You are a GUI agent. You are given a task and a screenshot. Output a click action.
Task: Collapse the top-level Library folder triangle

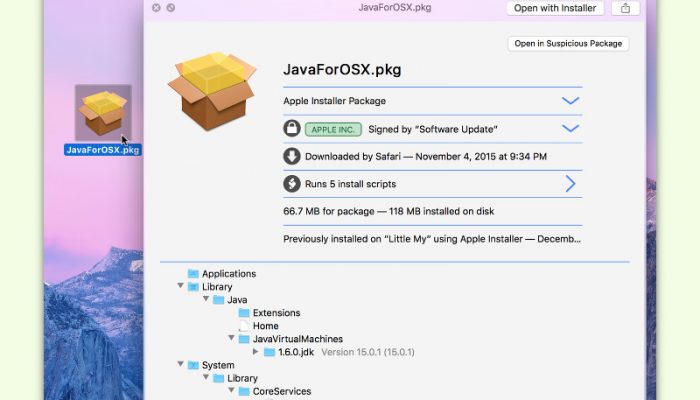pos(180,286)
